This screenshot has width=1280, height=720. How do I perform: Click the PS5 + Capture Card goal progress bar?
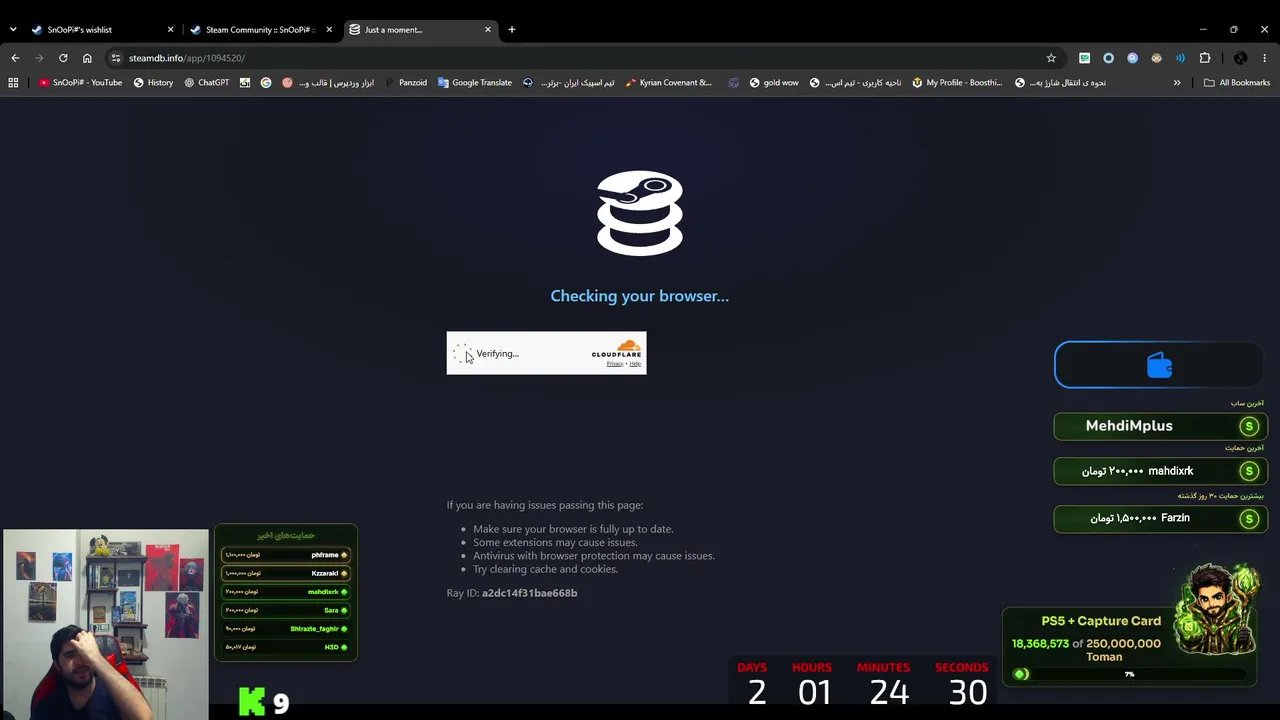[x=1130, y=674]
